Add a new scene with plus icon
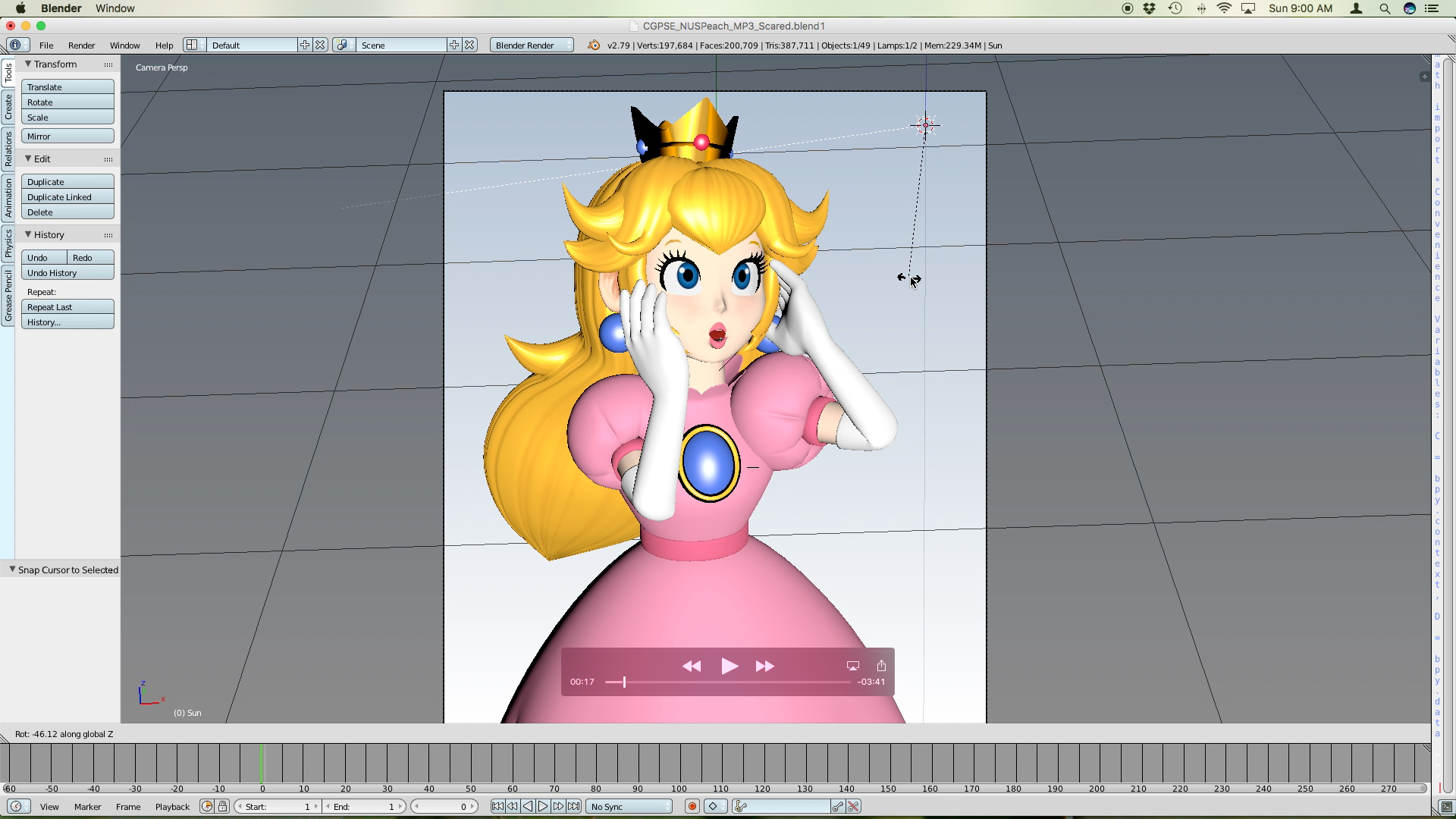Screen dimensions: 1456x819 click(454, 45)
